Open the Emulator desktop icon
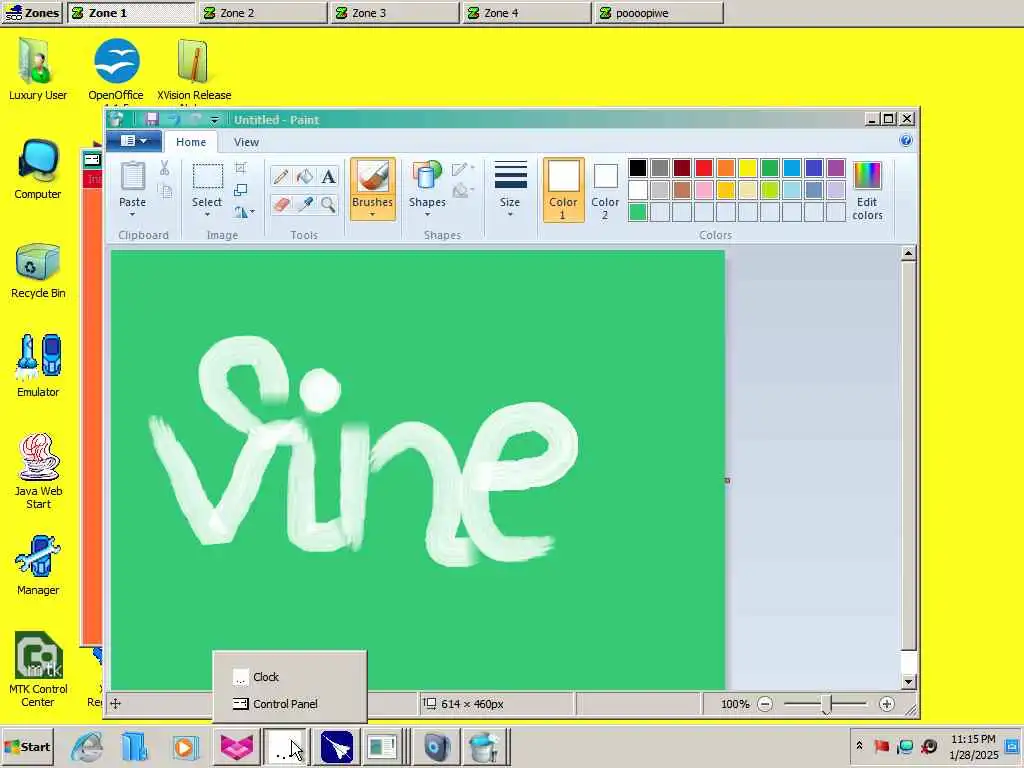 click(x=38, y=366)
